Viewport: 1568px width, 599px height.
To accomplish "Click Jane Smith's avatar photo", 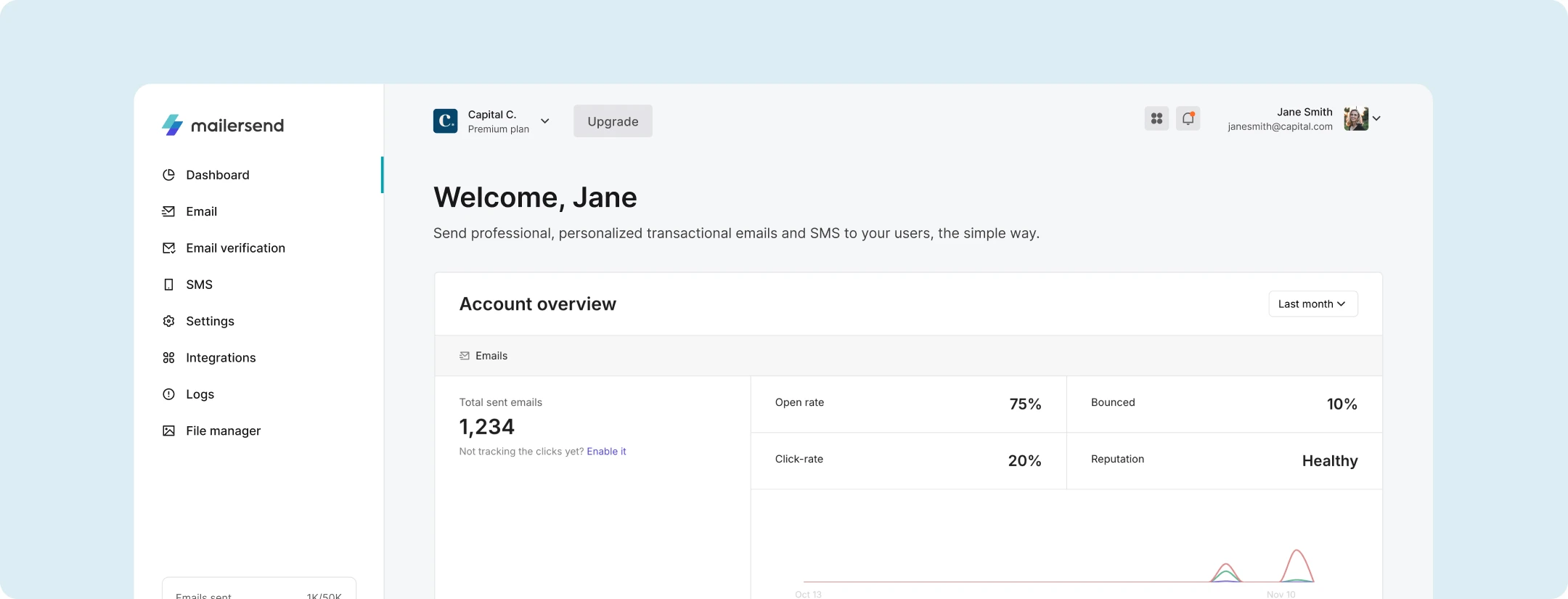I will pos(1355,118).
